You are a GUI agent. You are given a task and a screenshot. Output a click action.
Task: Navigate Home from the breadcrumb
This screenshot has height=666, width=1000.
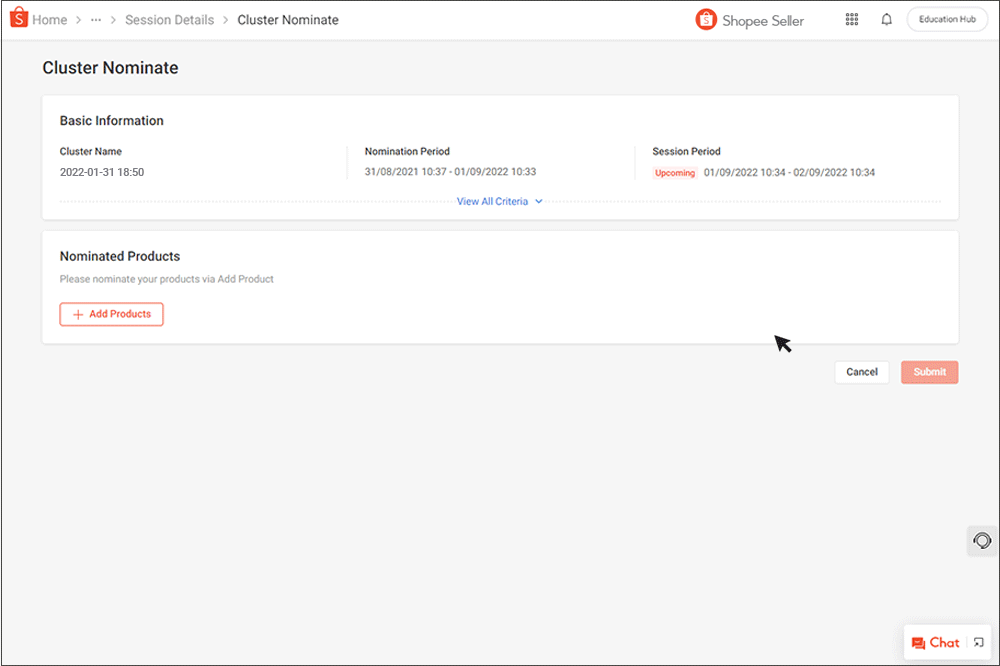pyautogui.click(x=49, y=19)
